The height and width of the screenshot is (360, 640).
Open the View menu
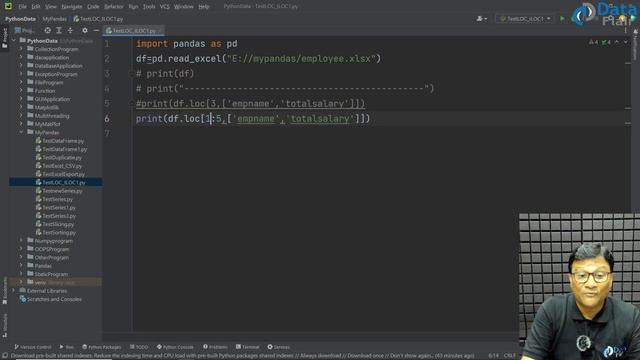pyautogui.click(x=51, y=7)
